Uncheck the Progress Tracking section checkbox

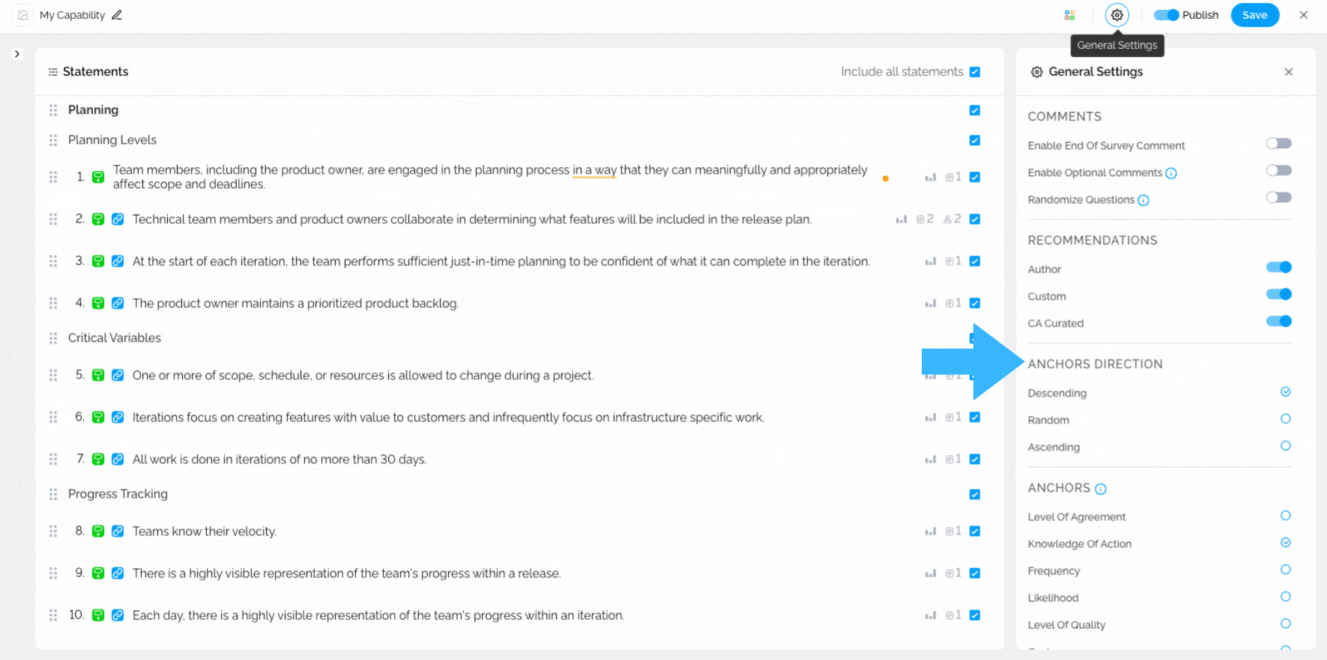[975, 494]
